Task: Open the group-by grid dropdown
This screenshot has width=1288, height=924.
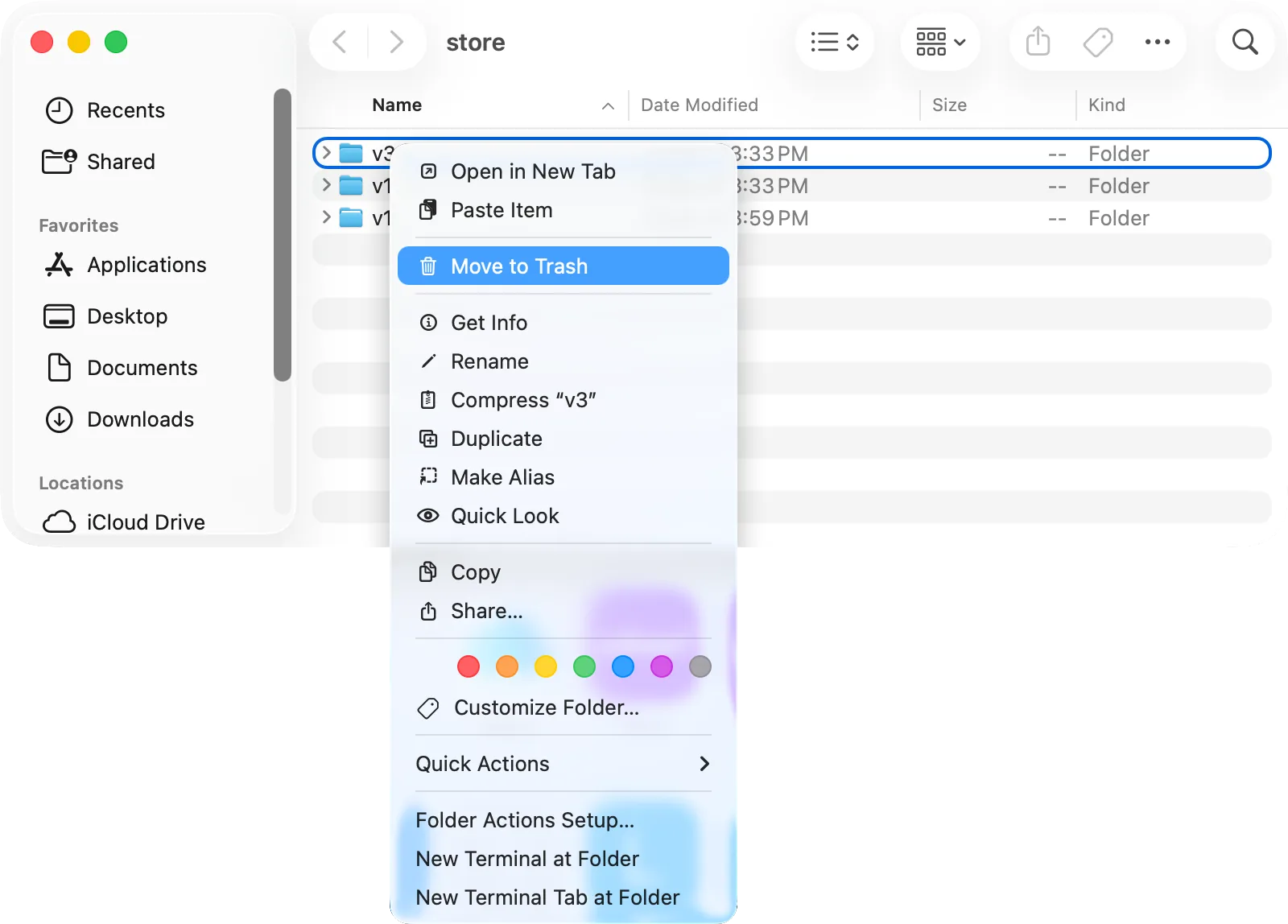Action: (940, 42)
